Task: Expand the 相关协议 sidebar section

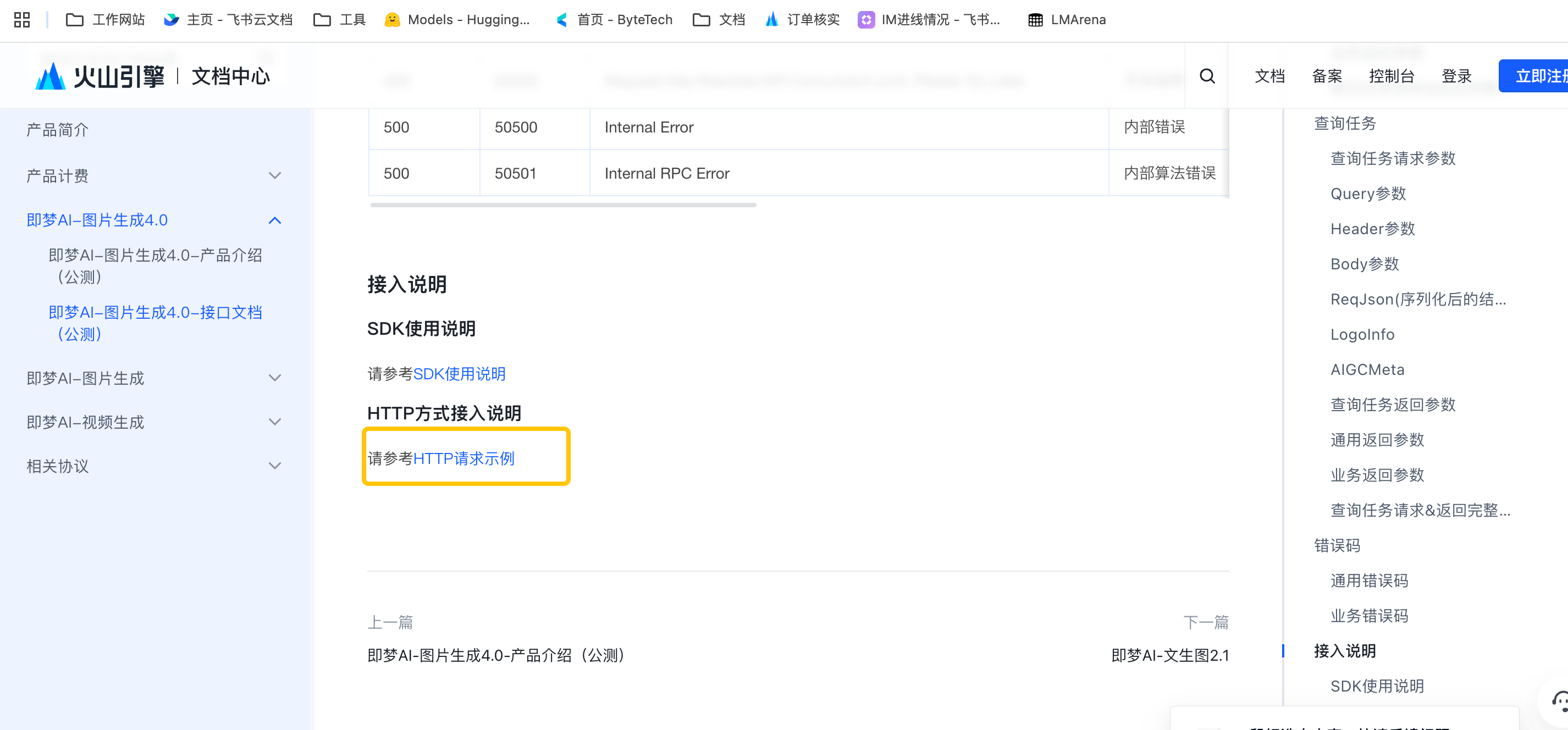Action: click(274, 466)
